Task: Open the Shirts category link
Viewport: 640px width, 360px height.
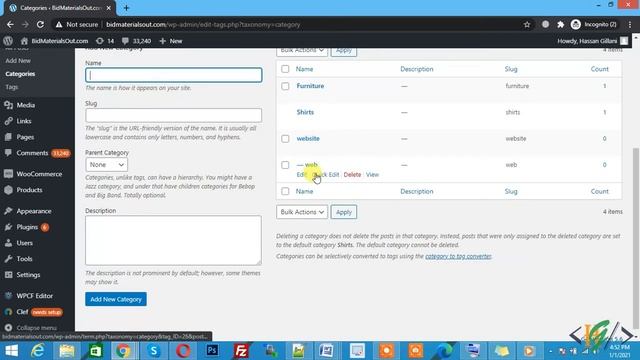Action: [x=305, y=112]
